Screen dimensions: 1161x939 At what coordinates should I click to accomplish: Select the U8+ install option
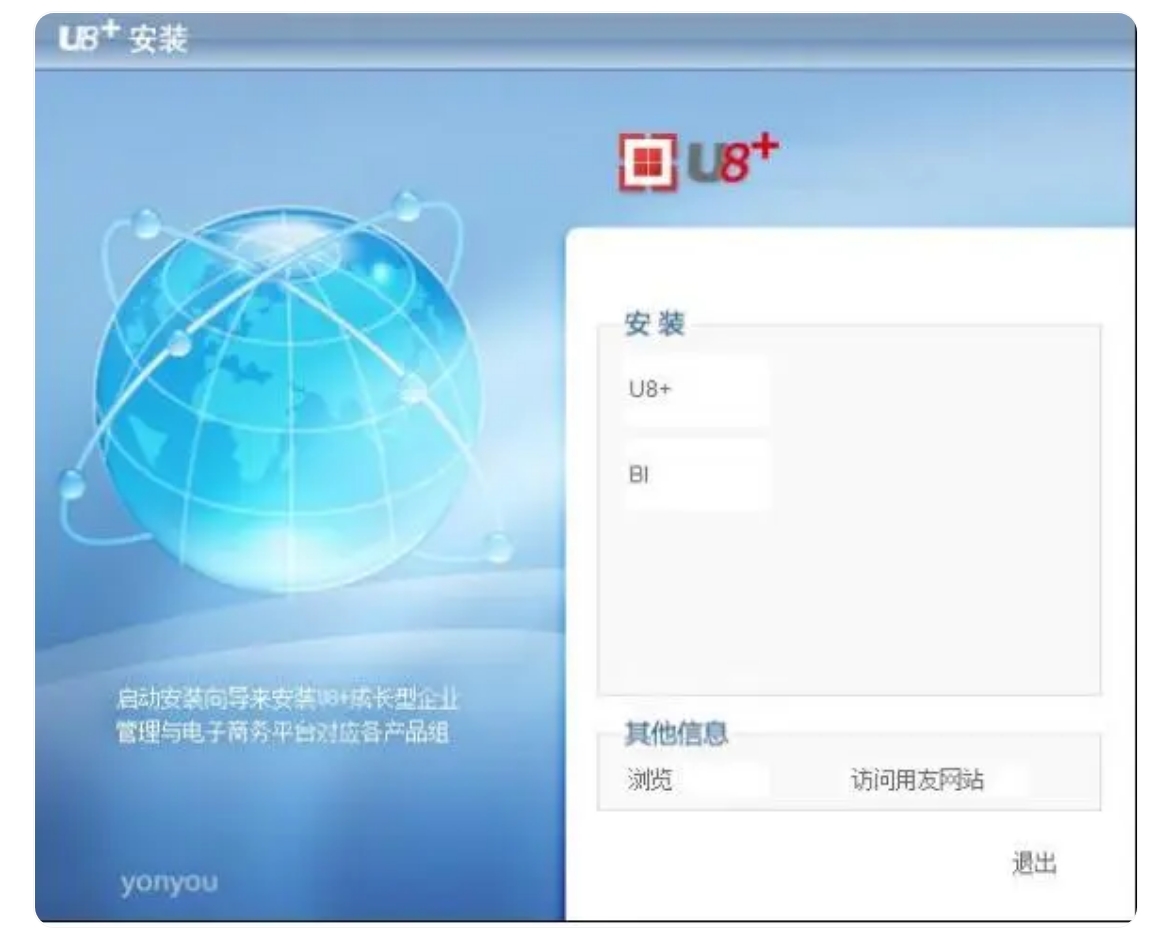[x=697, y=390]
